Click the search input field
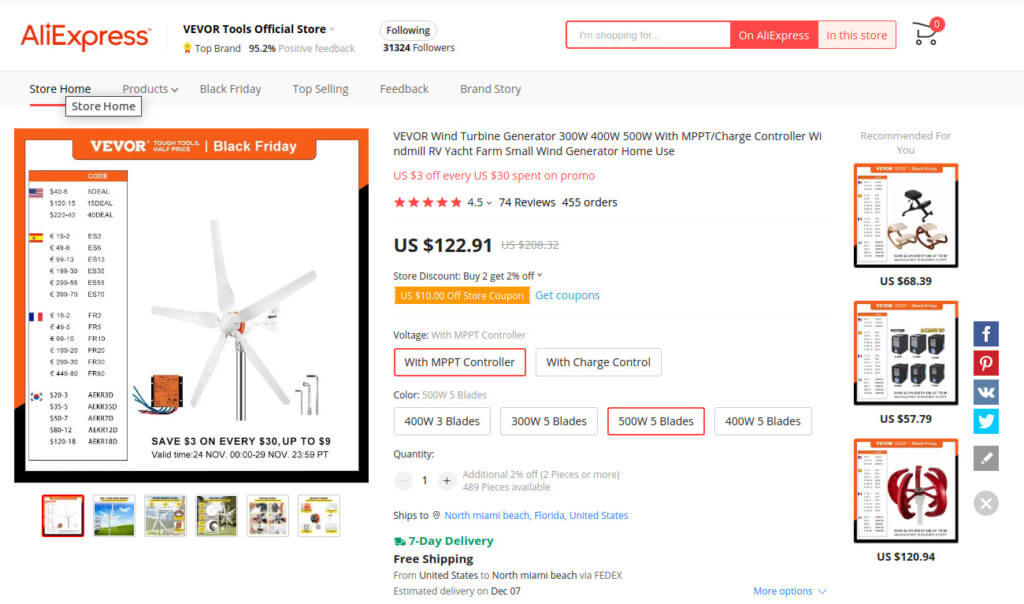This screenshot has width=1024, height=604. pyautogui.click(x=648, y=35)
